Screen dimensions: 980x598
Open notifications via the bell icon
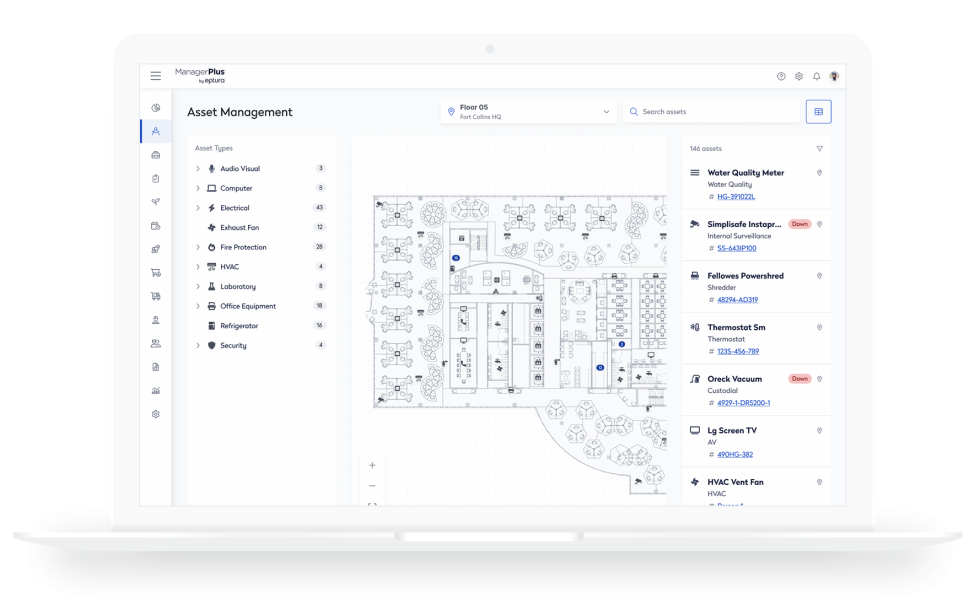pos(817,75)
